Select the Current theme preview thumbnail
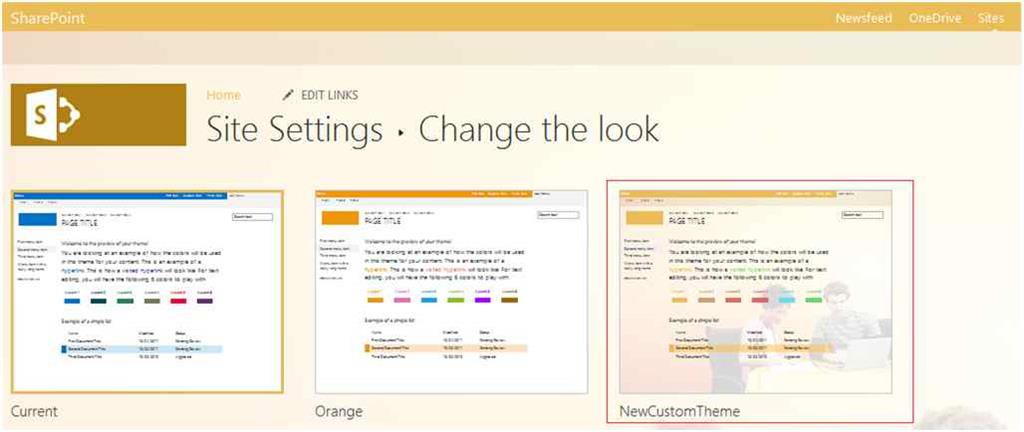 tap(147, 292)
